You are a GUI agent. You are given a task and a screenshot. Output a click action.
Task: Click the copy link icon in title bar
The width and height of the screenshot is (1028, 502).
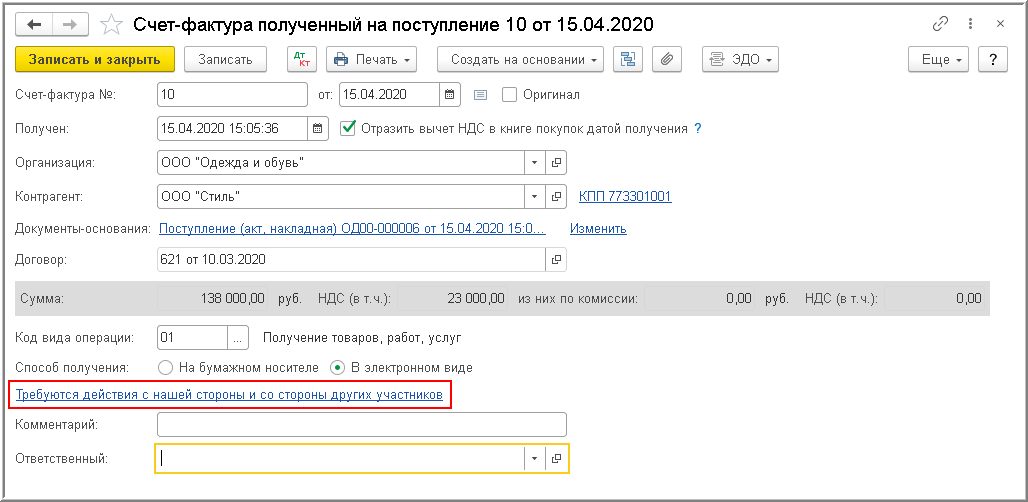(x=939, y=23)
